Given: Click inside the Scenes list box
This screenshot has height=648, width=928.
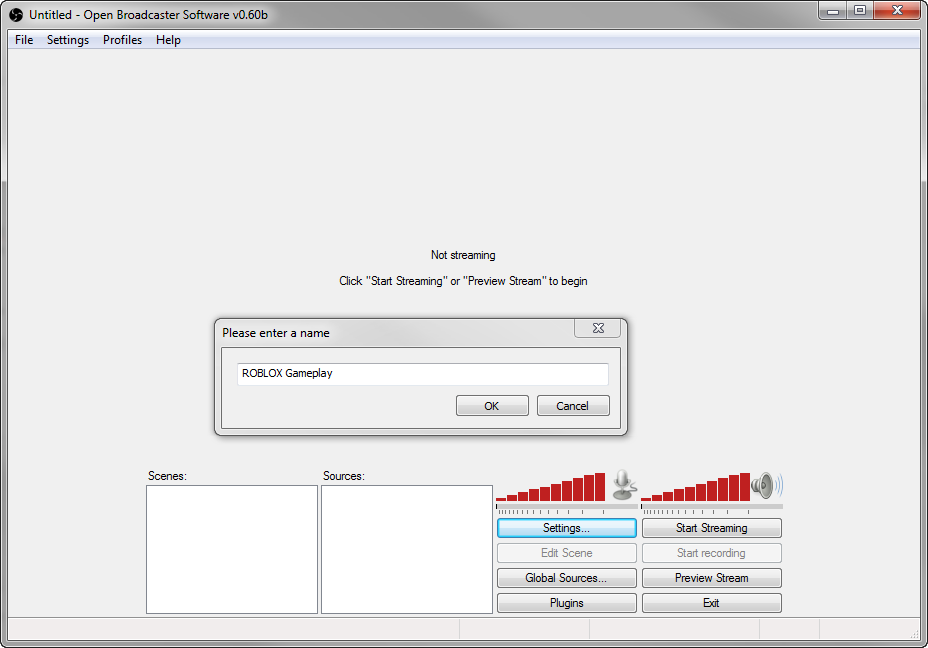Looking at the screenshot, I should pyautogui.click(x=232, y=549).
